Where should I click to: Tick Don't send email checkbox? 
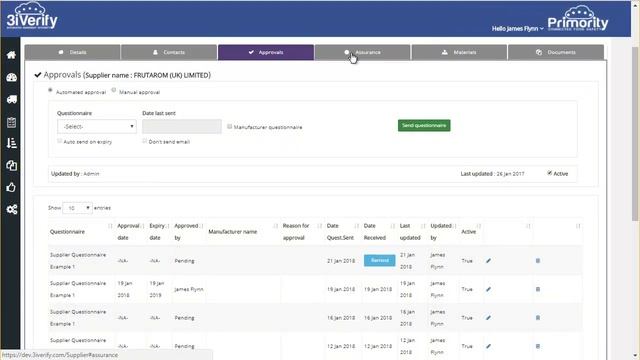[144, 141]
